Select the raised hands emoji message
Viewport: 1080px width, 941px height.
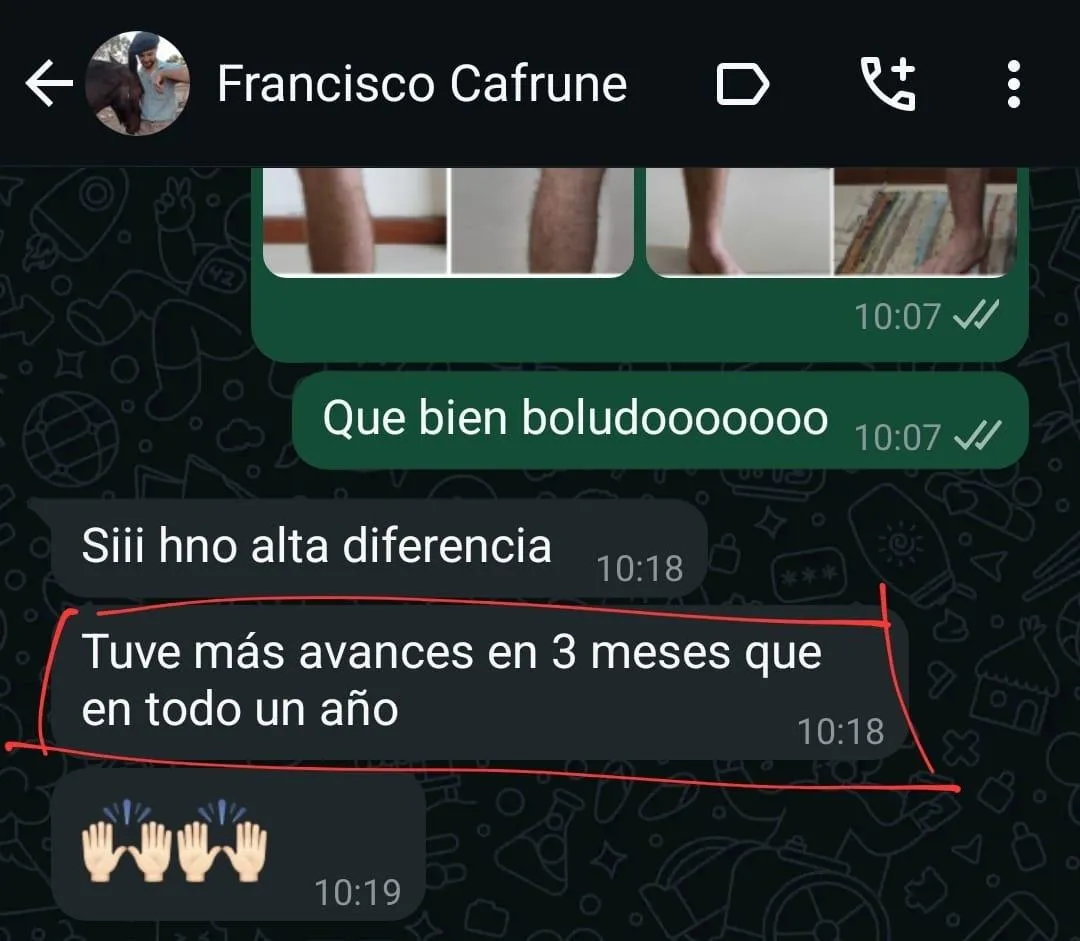point(238,845)
